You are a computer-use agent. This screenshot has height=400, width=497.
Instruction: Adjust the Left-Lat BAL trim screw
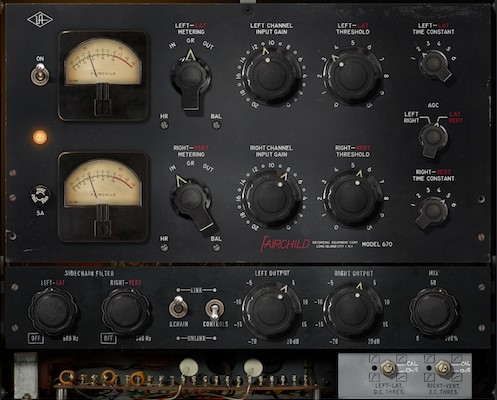tap(216, 125)
